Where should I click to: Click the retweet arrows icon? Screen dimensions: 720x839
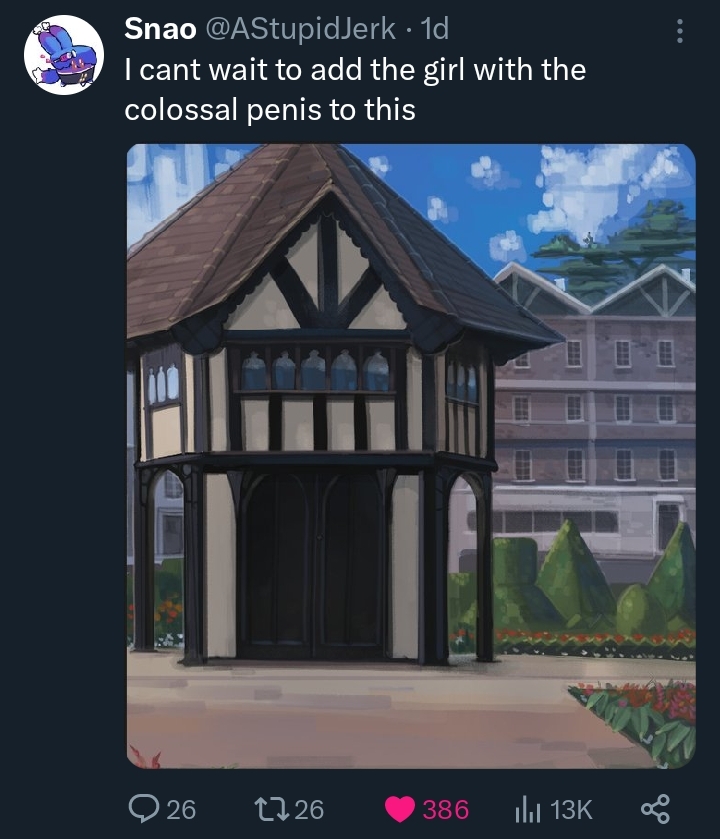coord(271,809)
